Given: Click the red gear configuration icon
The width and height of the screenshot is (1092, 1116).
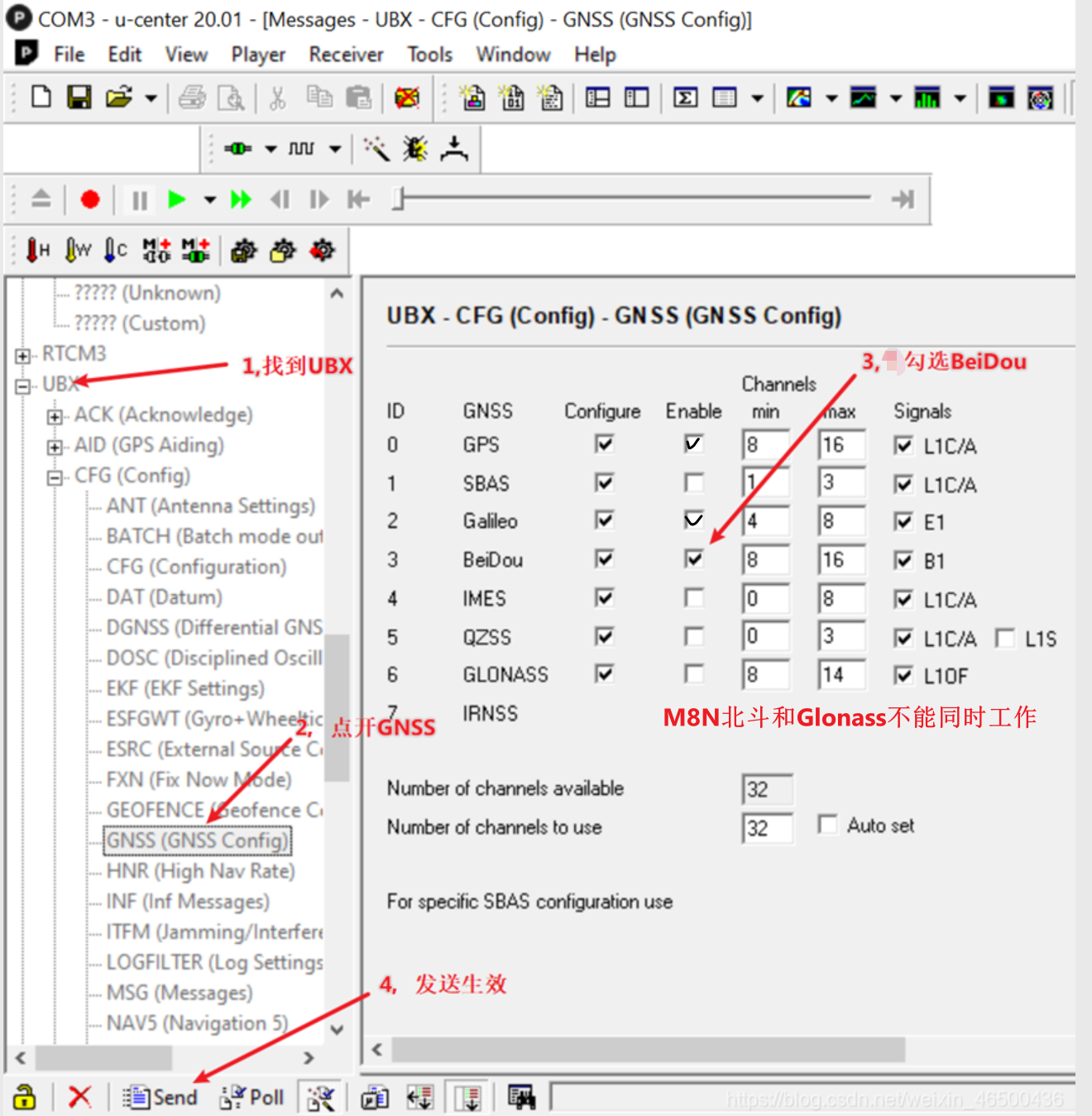Looking at the screenshot, I should [323, 250].
